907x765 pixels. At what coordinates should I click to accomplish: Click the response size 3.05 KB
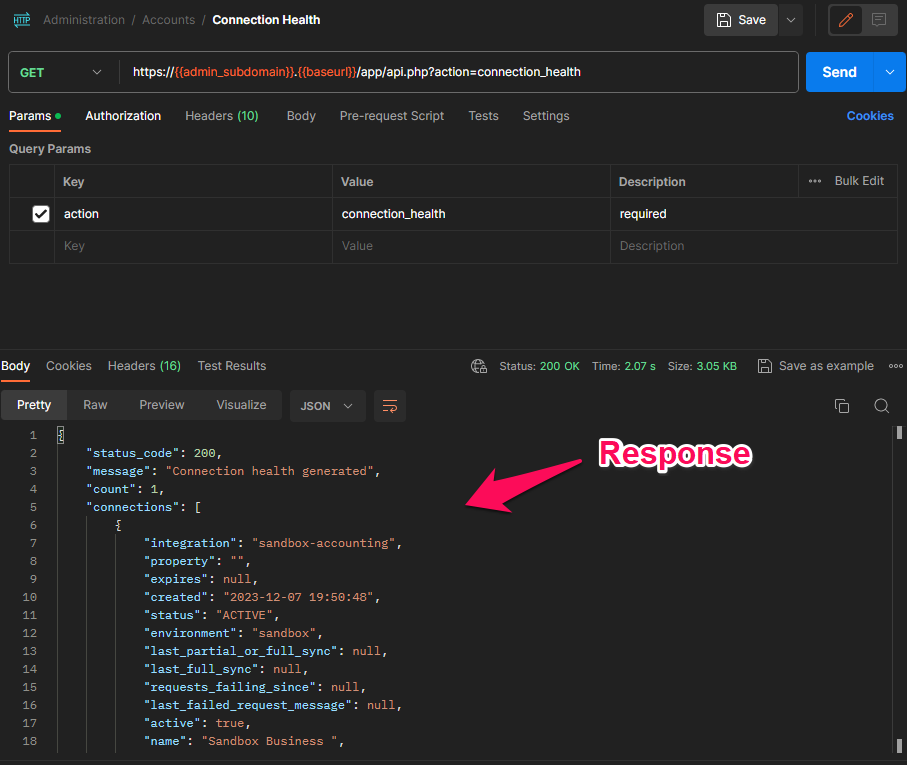point(716,366)
